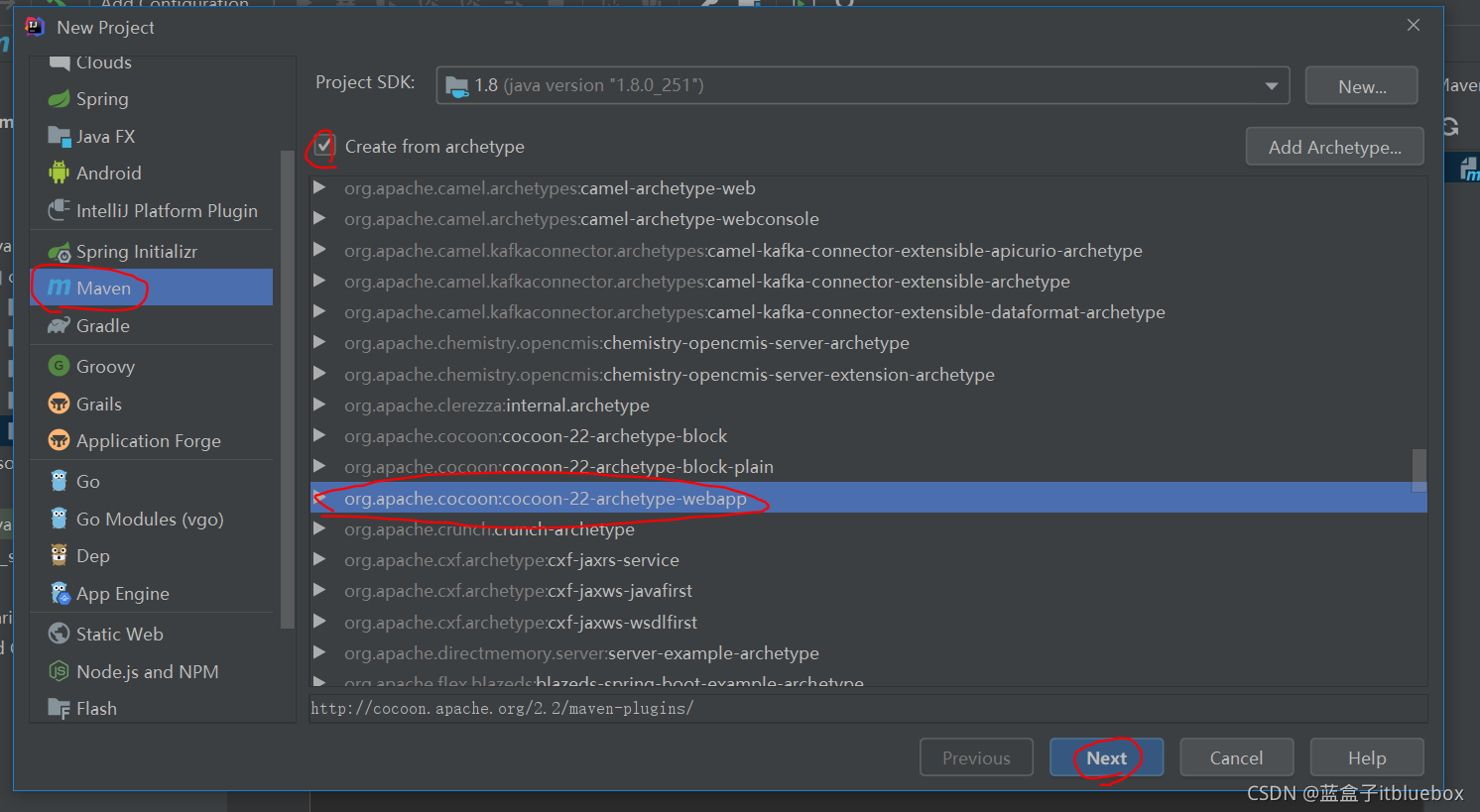The image size is (1480, 812).
Task: Click the Go gopher icon
Action: pyautogui.click(x=60, y=482)
